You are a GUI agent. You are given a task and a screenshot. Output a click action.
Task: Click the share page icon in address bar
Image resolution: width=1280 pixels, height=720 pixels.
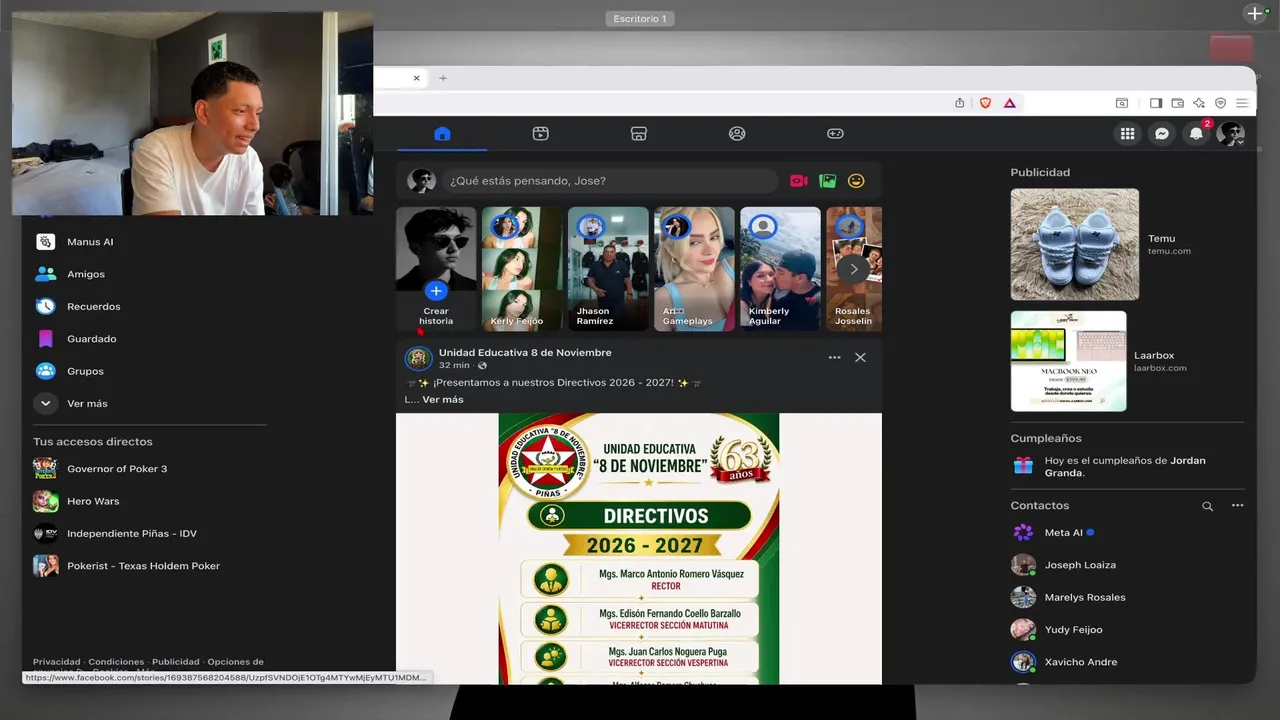pos(960,102)
